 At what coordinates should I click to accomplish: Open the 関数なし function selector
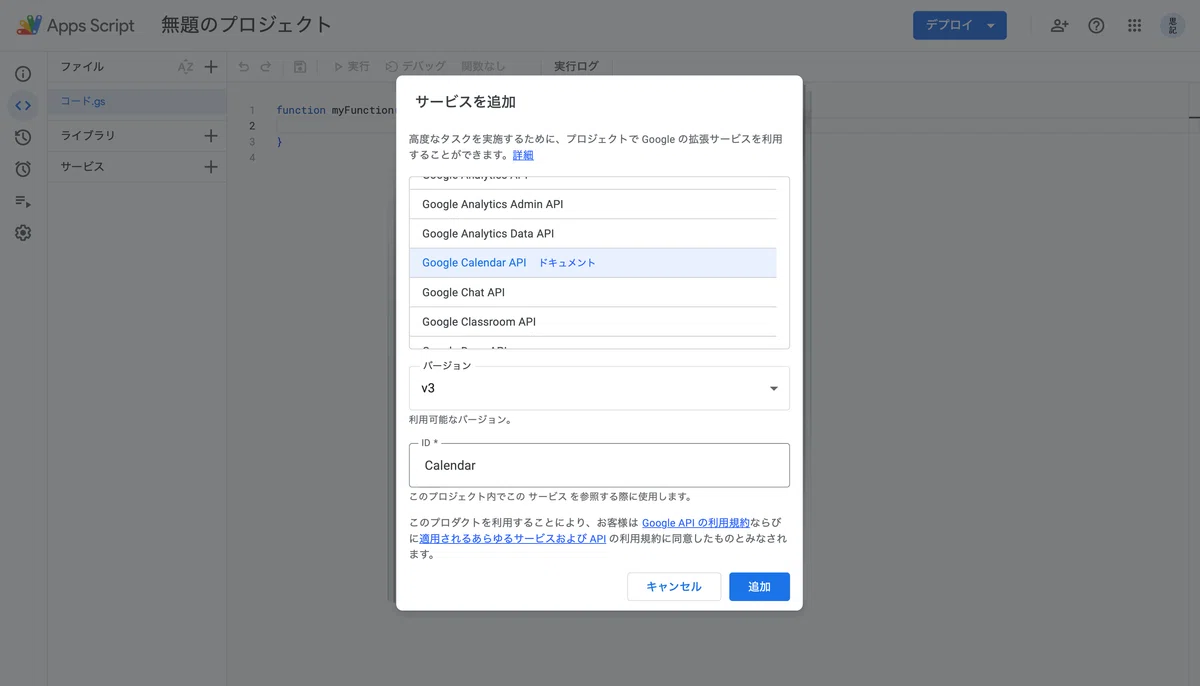click(x=483, y=67)
